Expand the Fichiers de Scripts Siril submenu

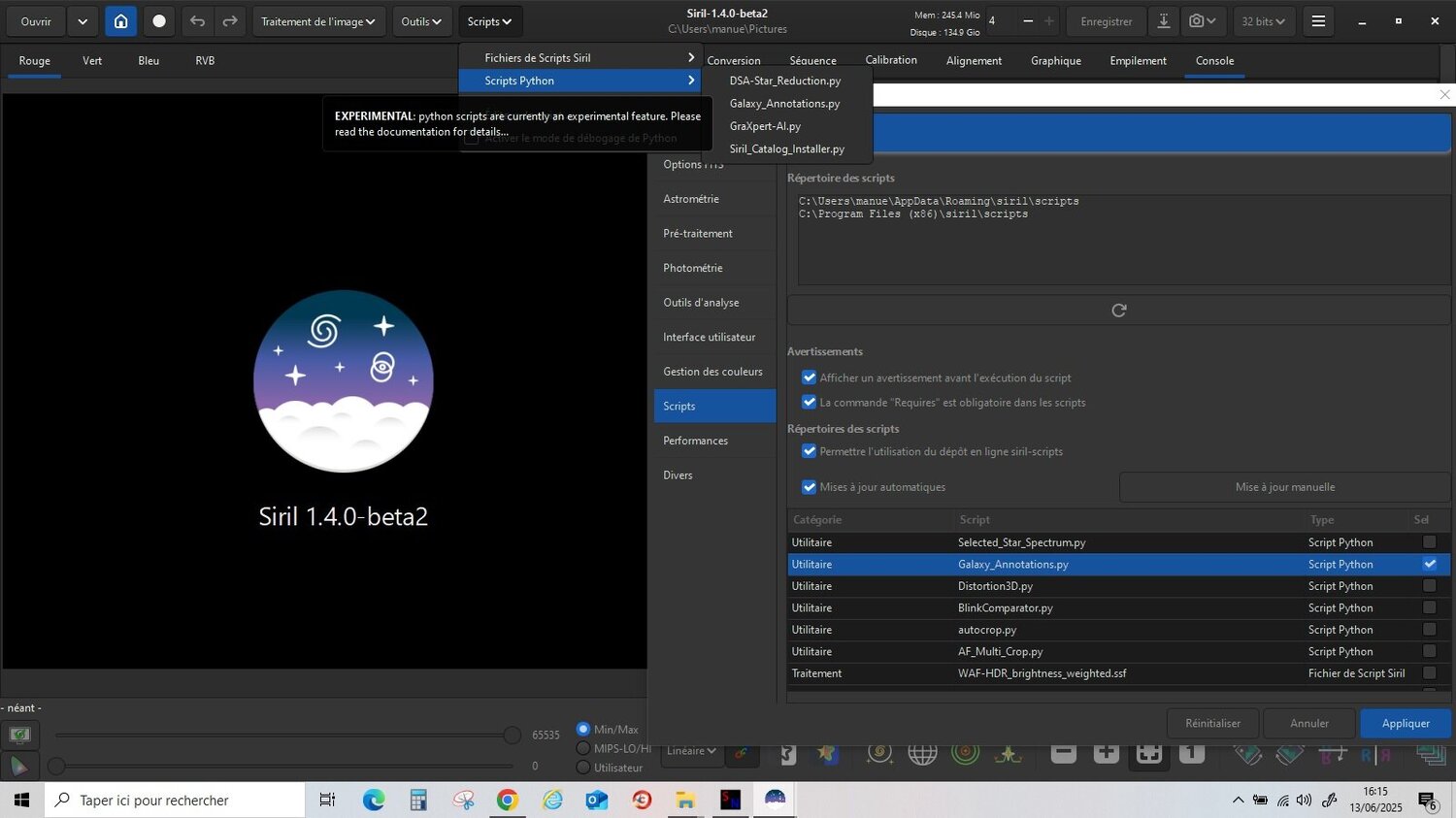point(580,58)
